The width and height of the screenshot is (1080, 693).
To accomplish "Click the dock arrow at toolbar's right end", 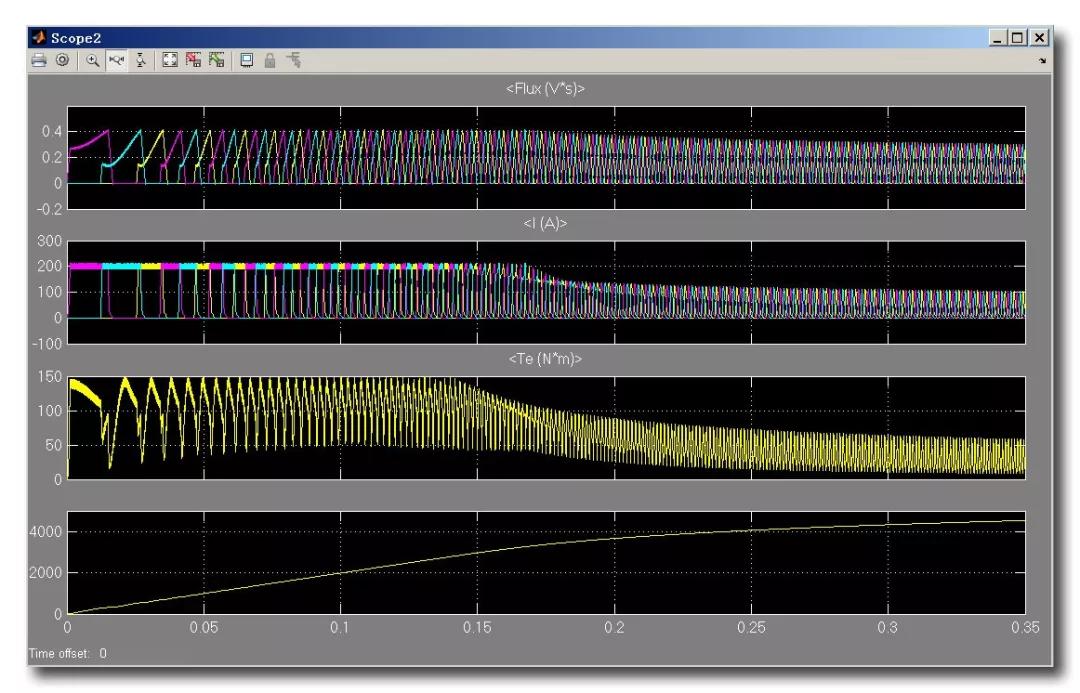I will click(x=1043, y=61).
